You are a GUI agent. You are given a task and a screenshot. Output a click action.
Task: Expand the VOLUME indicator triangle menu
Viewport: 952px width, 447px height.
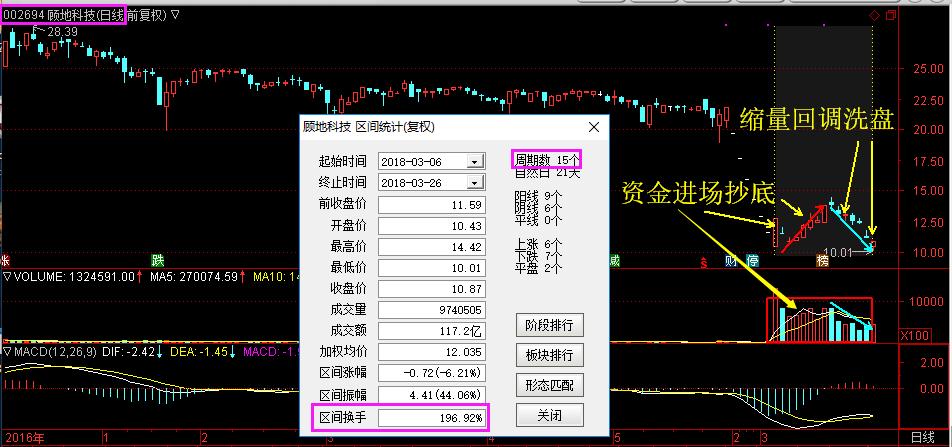pyautogui.click(x=7, y=277)
